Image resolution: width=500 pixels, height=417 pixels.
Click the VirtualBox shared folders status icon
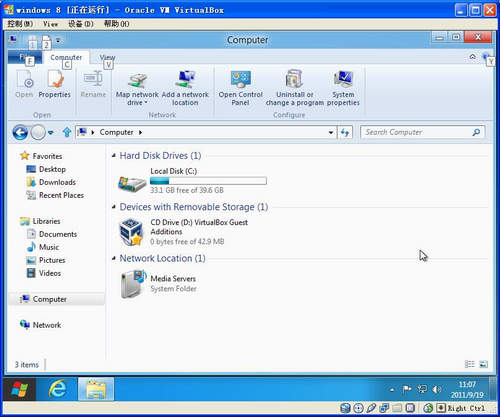[398, 408]
